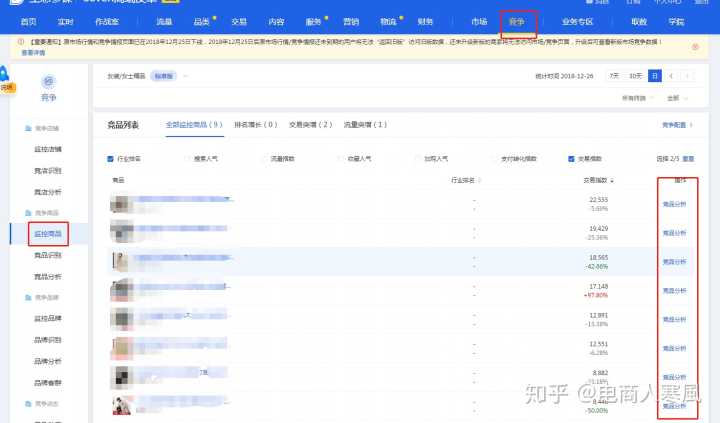Uncheck the 交易指数 checkbox
This screenshot has height=423, width=720.
[570, 158]
